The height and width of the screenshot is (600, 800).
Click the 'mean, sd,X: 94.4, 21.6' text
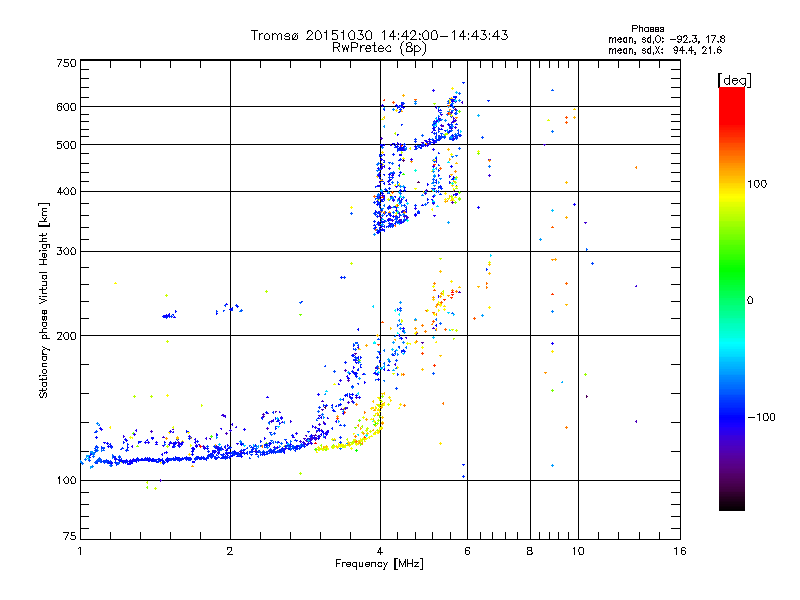[x=665, y=50]
